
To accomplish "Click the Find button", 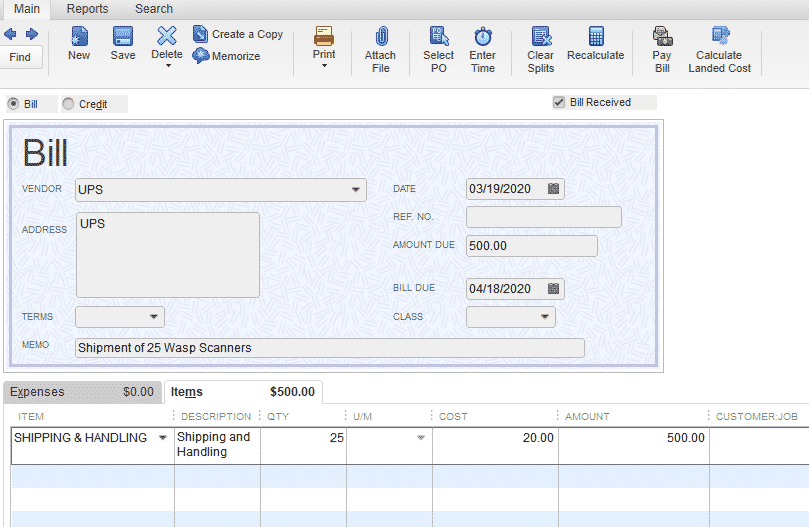I will pos(20,57).
